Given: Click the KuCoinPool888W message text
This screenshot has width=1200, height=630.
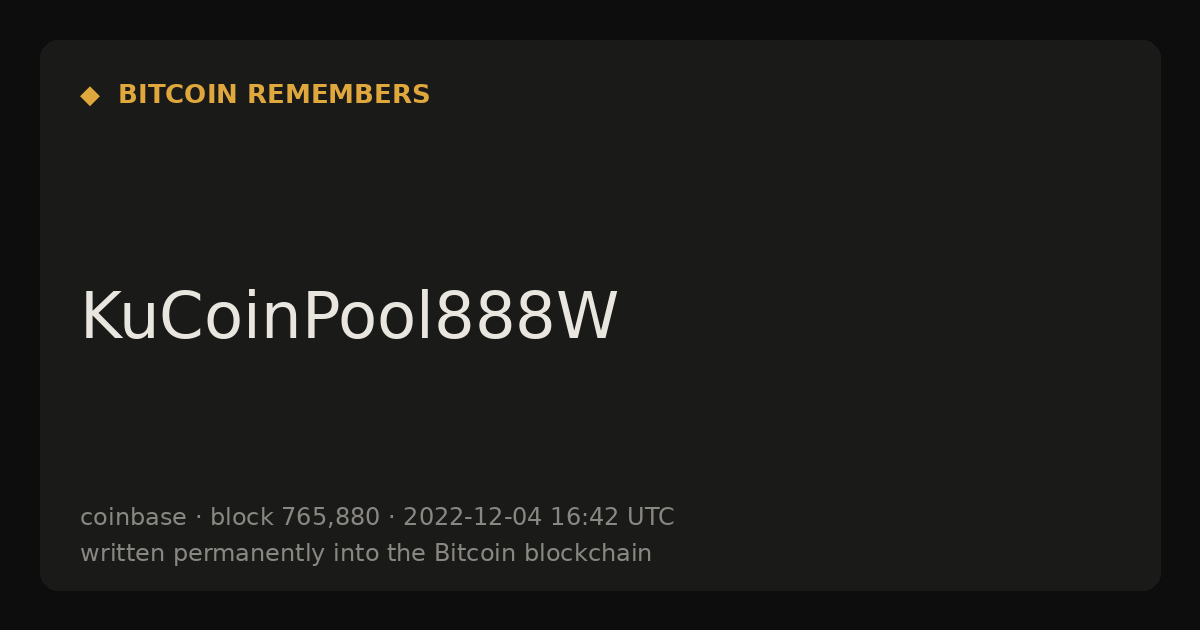Looking at the screenshot, I should click(349, 317).
